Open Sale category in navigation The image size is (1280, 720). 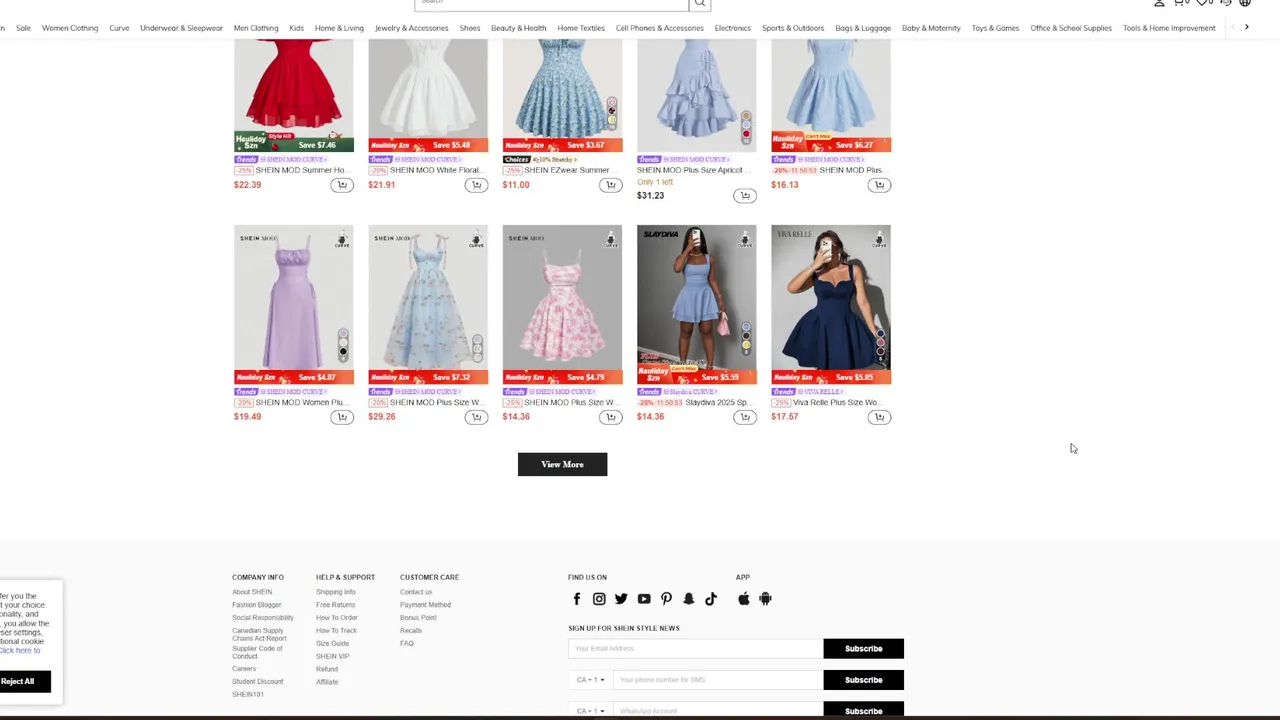click(x=23, y=28)
